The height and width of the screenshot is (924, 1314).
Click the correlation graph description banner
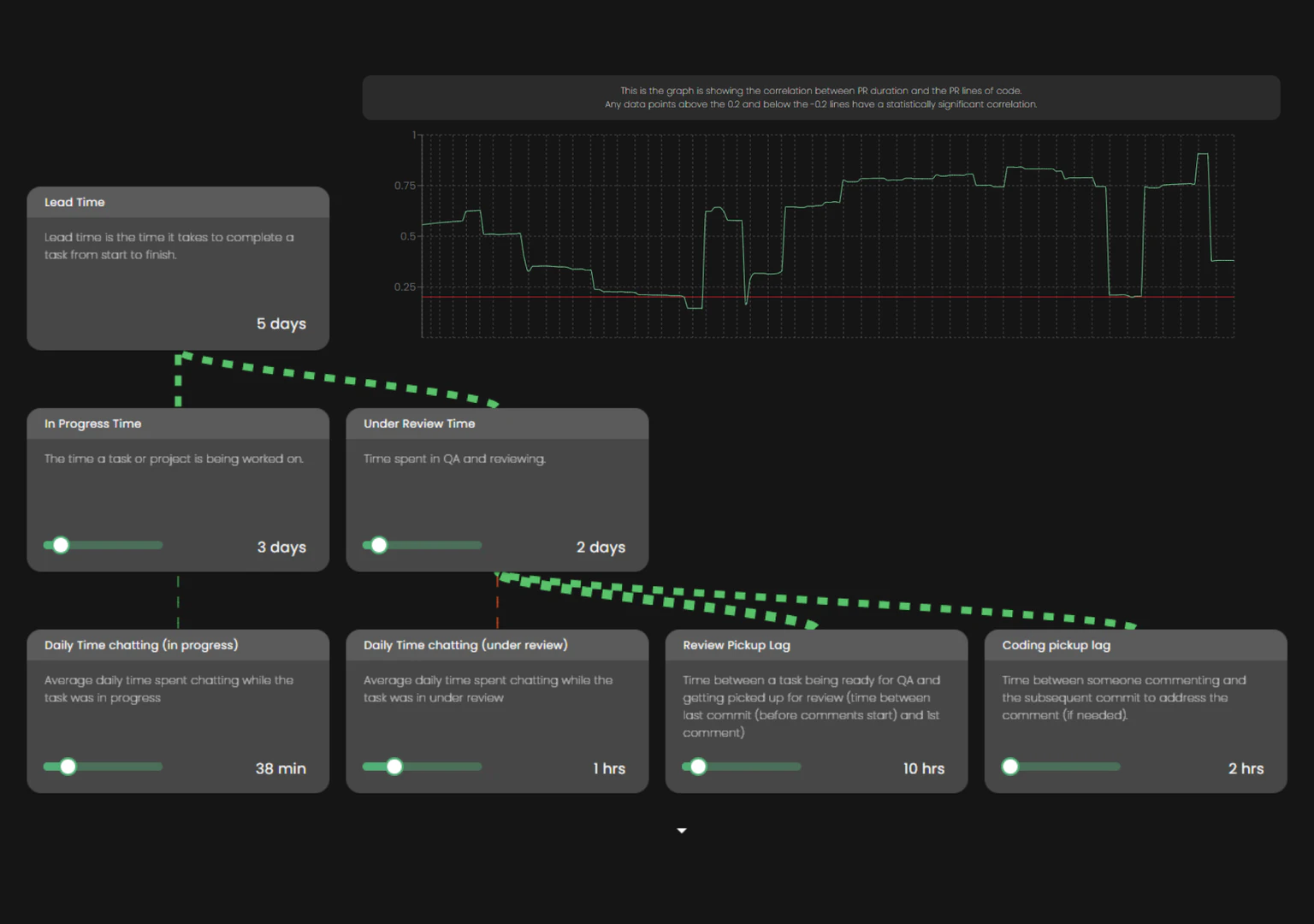point(820,98)
